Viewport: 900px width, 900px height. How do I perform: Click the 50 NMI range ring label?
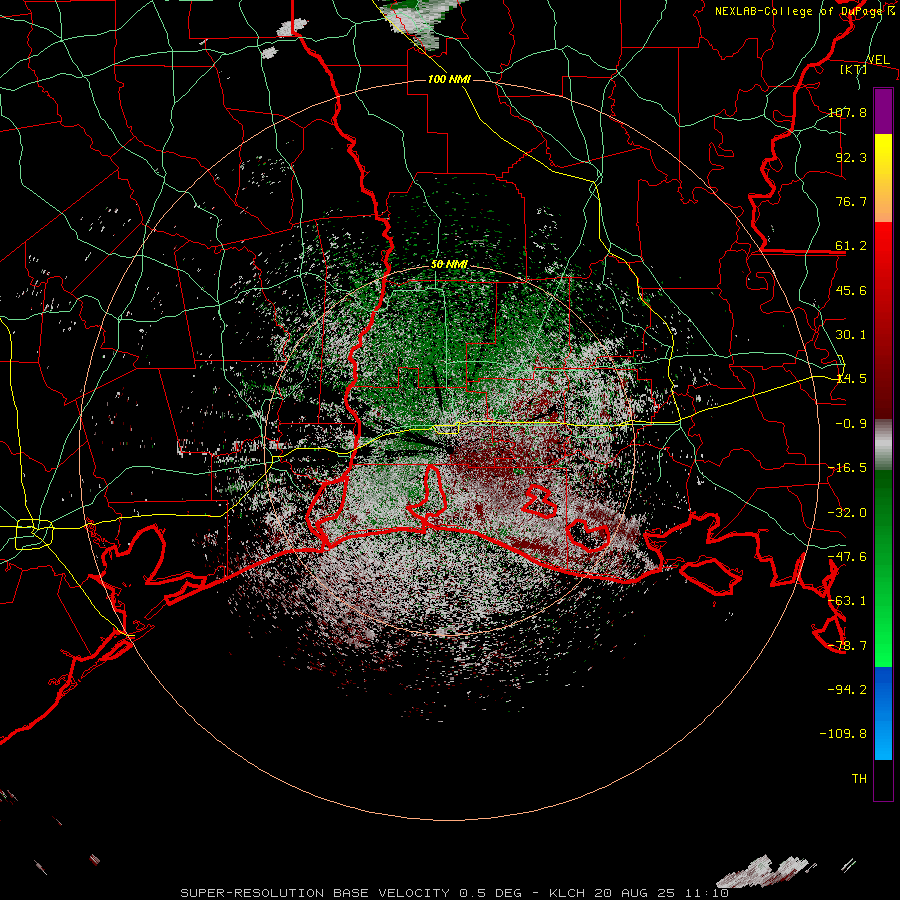[x=449, y=265]
